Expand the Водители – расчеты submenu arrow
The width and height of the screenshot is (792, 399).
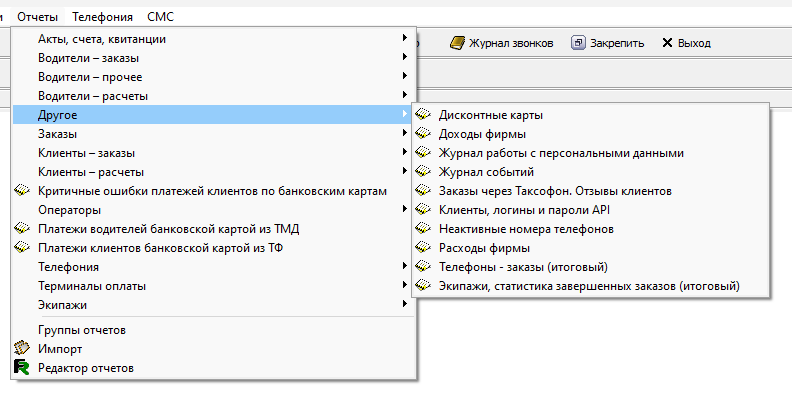(x=405, y=94)
